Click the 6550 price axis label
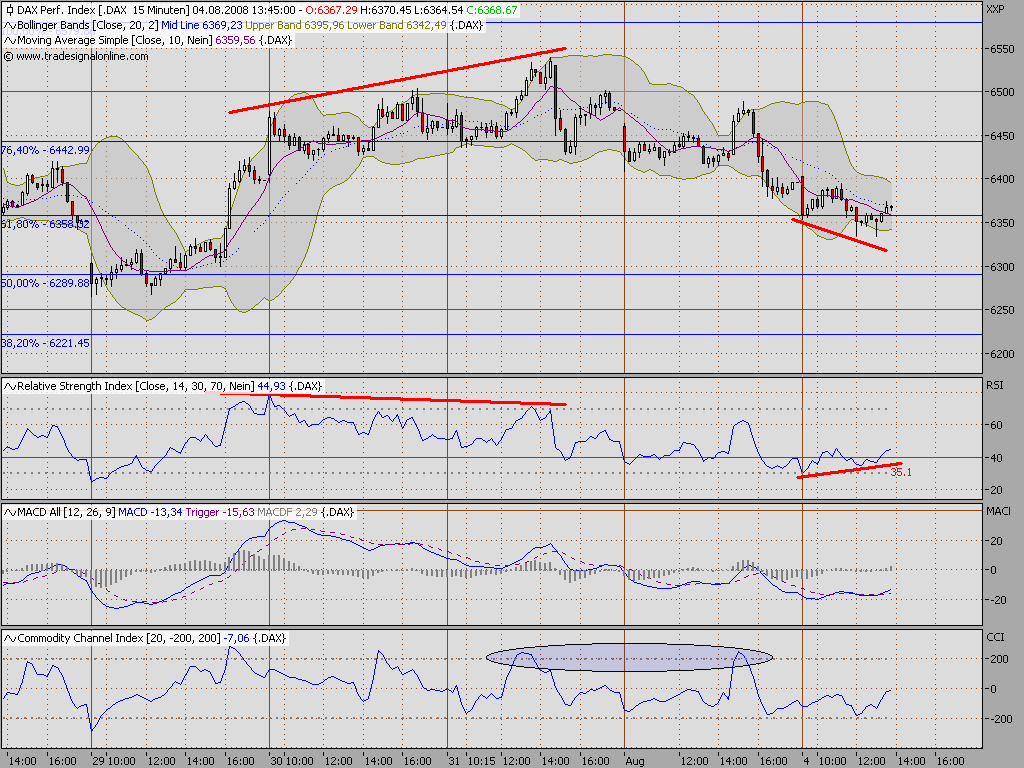This screenshot has width=1024, height=768. [1002, 49]
